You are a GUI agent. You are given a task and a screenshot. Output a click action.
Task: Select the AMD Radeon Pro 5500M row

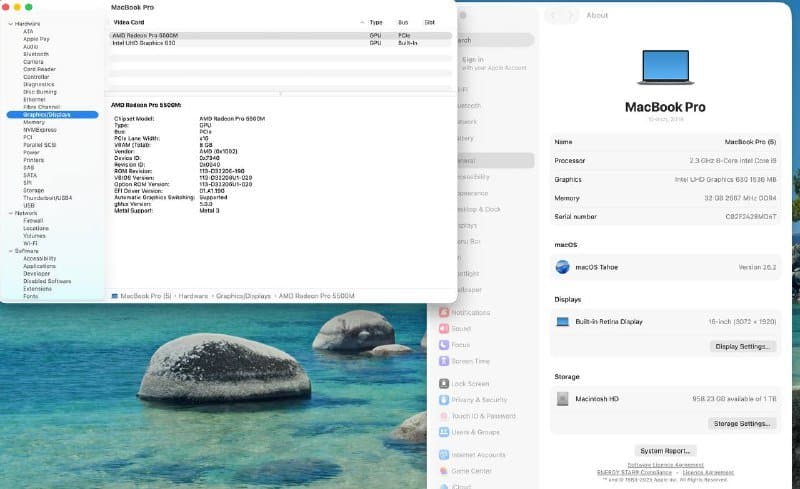(x=280, y=36)
